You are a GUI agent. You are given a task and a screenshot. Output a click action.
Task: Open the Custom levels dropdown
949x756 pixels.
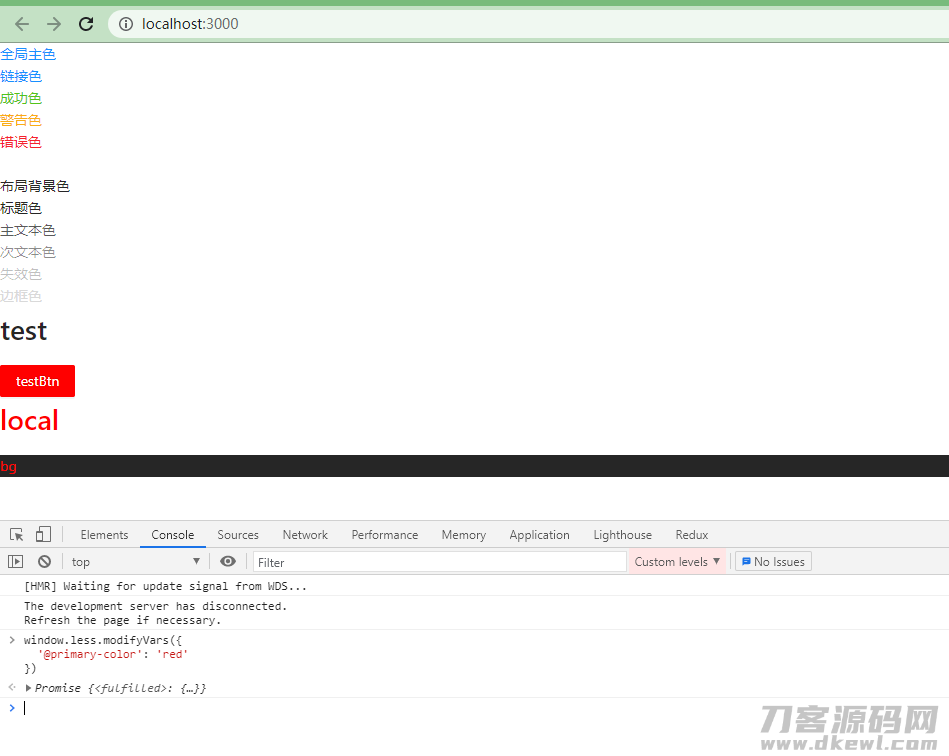677,562
